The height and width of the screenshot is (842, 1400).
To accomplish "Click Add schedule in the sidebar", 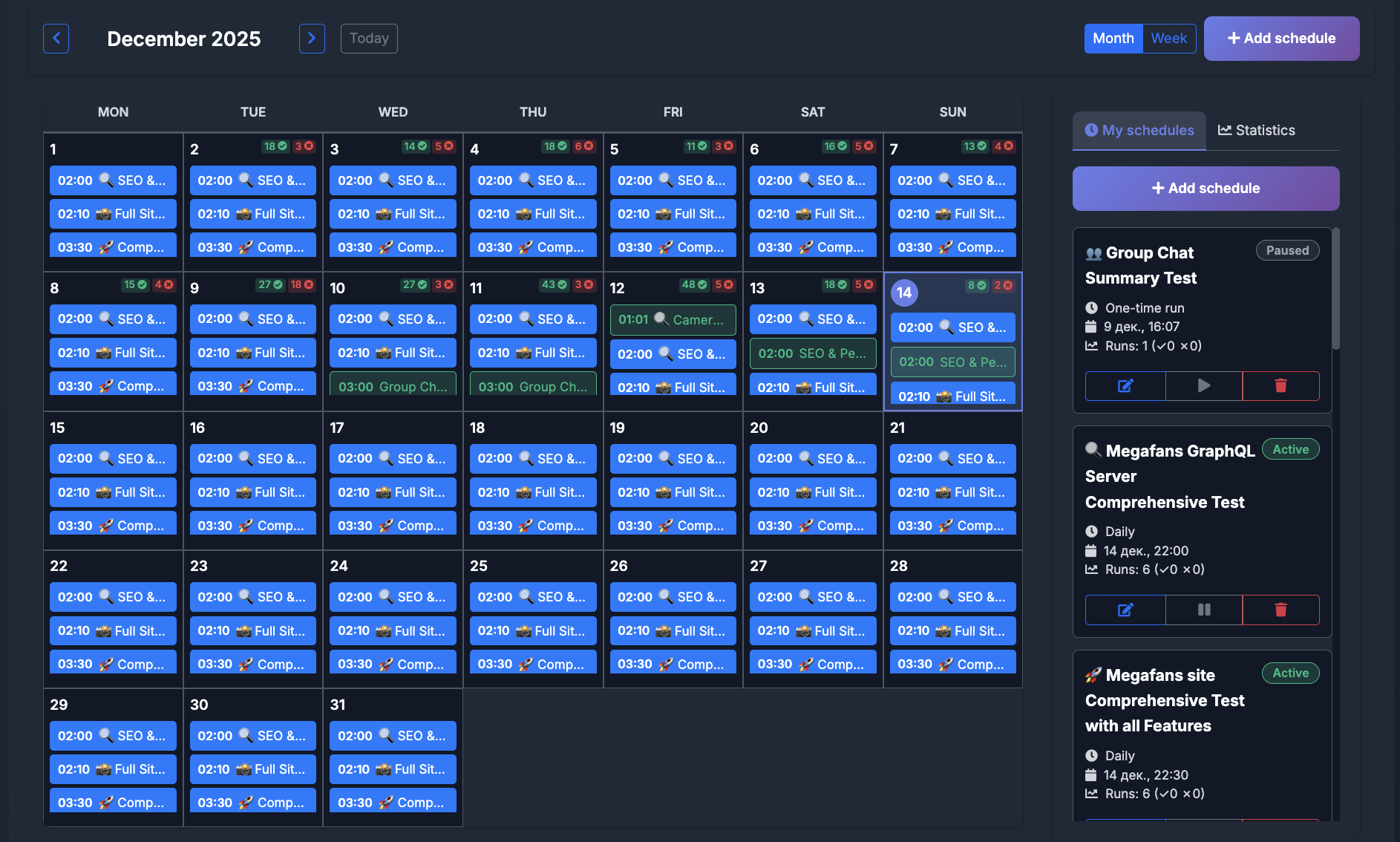I will (x=1205, y=188).
